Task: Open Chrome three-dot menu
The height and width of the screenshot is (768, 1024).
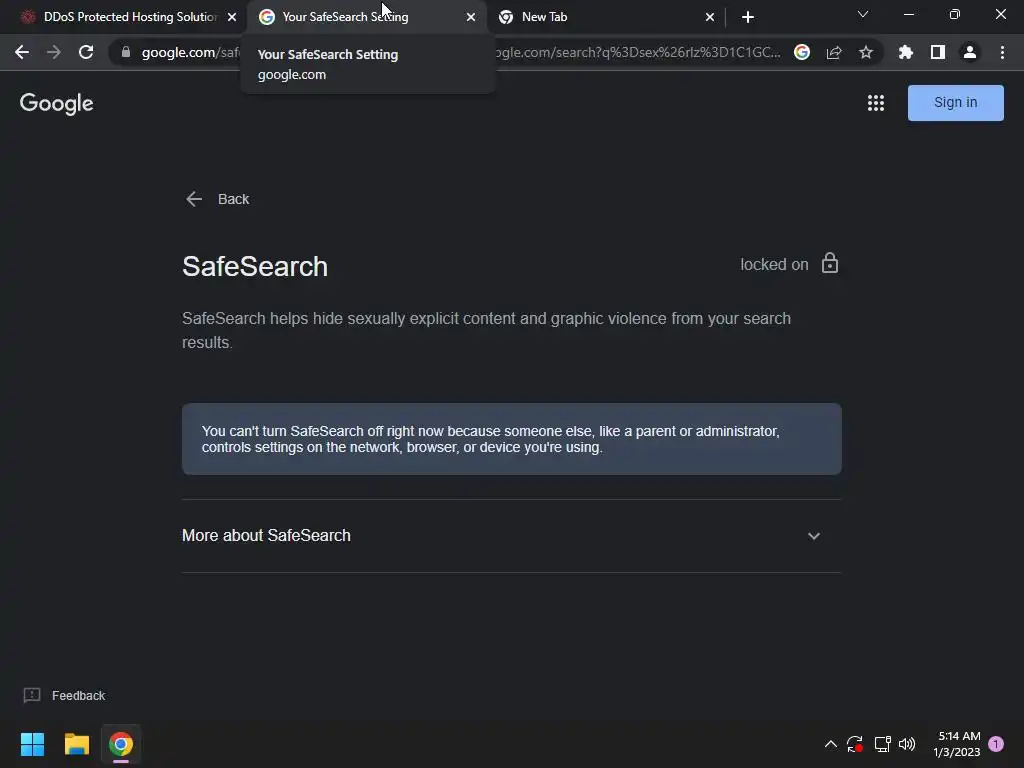Action: click(x=1002, y=52)
